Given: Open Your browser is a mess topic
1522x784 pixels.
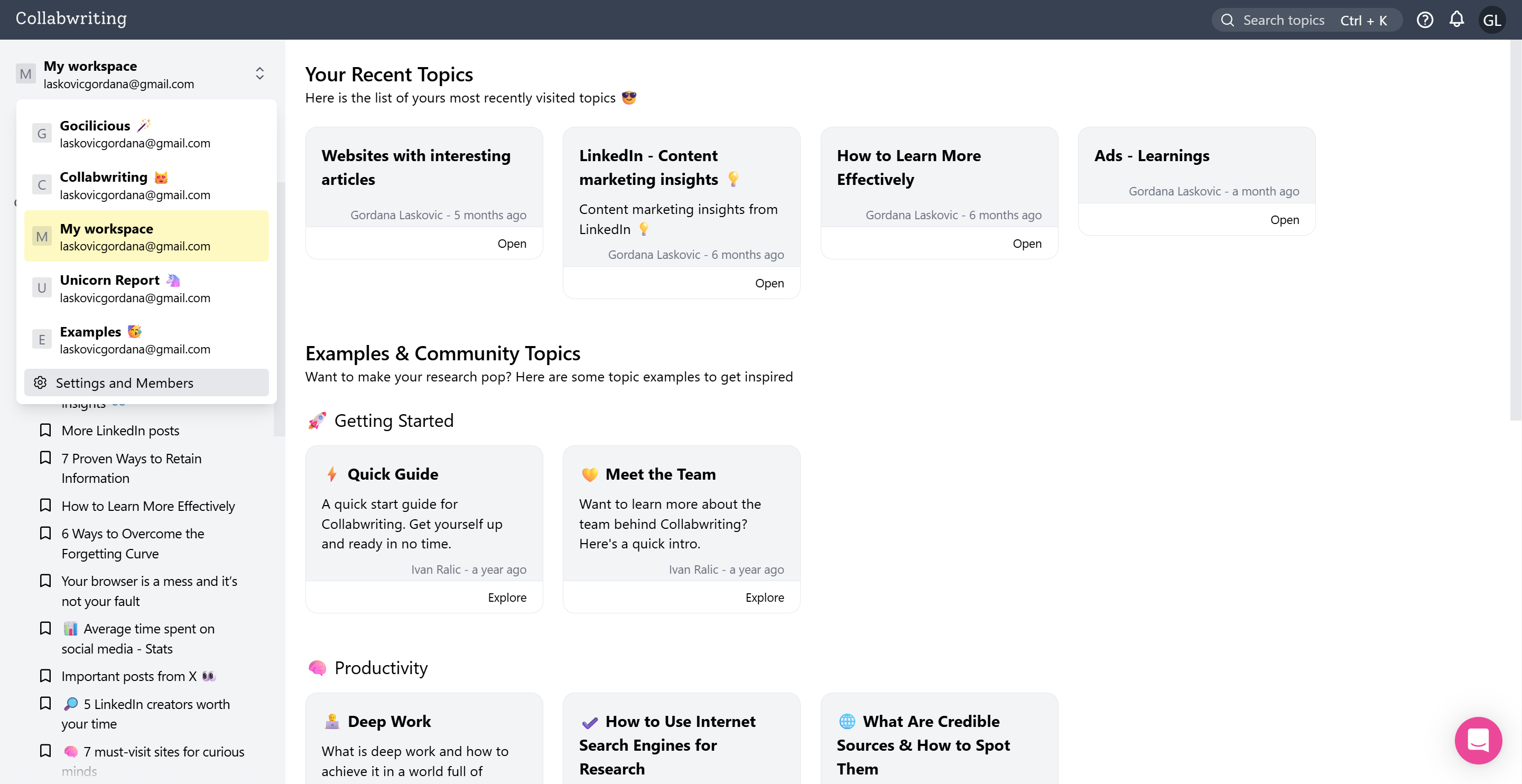Looking at the screenshot, I should [x=150, y=591].
